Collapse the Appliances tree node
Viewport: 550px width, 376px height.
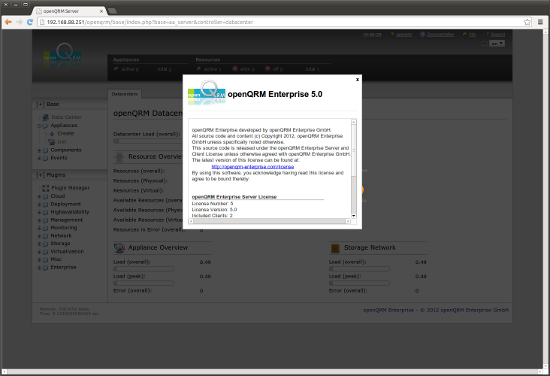click(x=39, y=126)
